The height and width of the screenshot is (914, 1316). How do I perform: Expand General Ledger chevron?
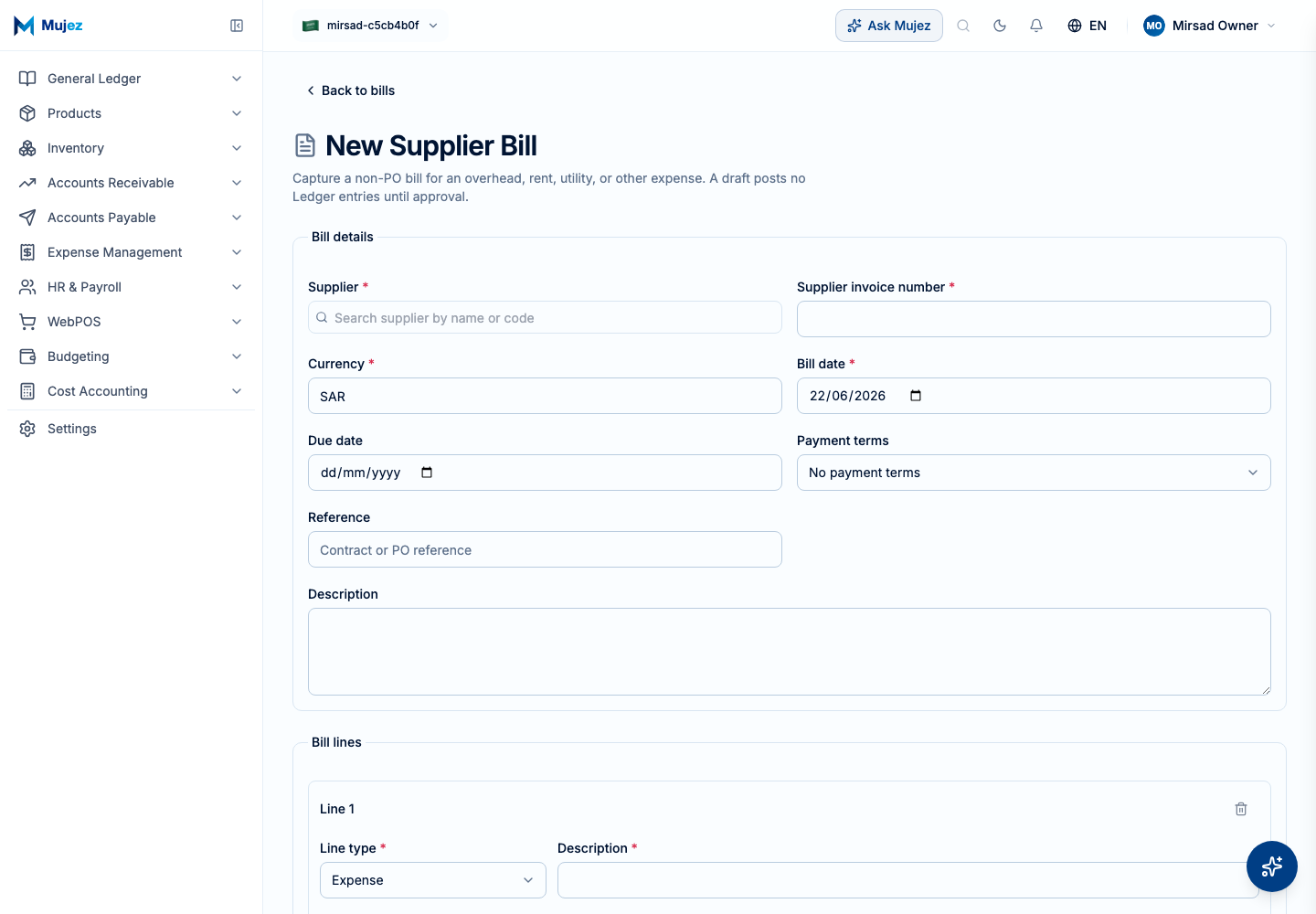(x=237, y=79)
